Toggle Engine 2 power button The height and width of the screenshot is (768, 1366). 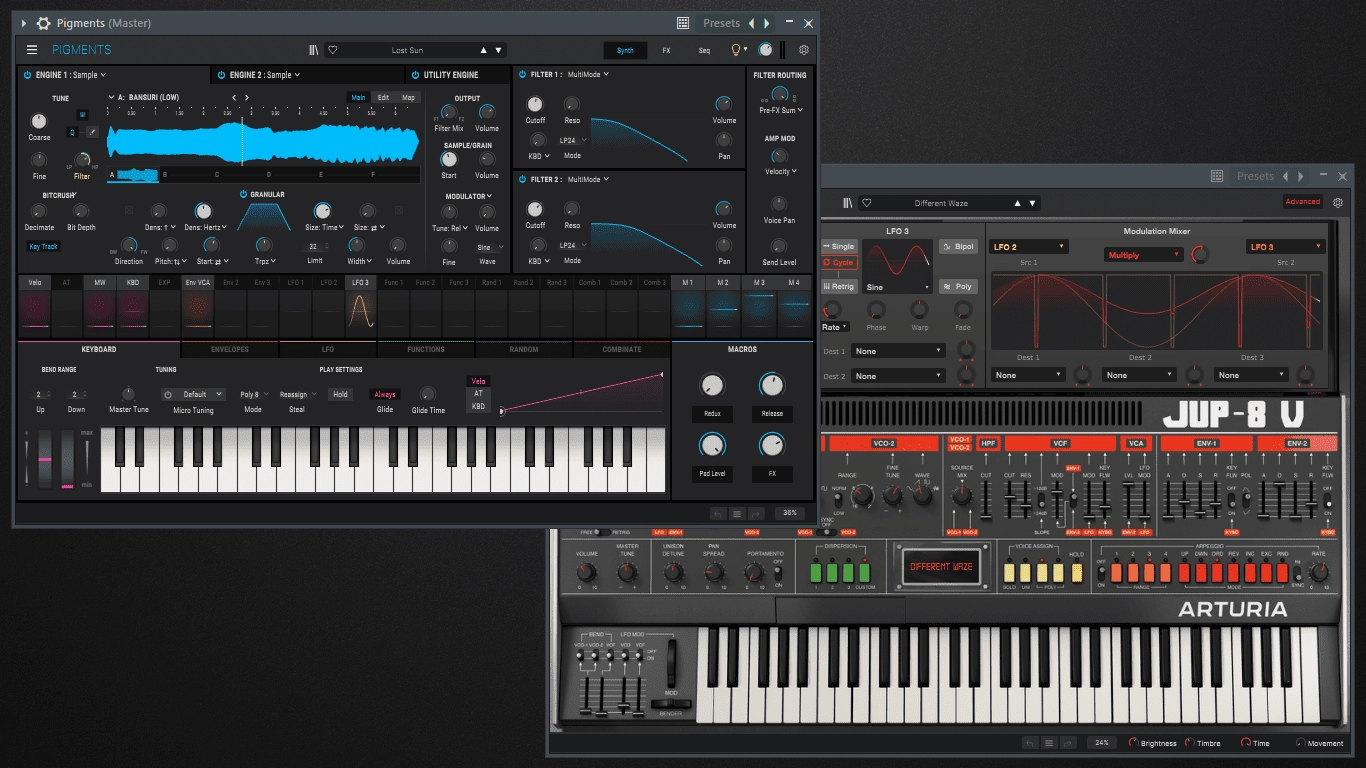point(221,75)
